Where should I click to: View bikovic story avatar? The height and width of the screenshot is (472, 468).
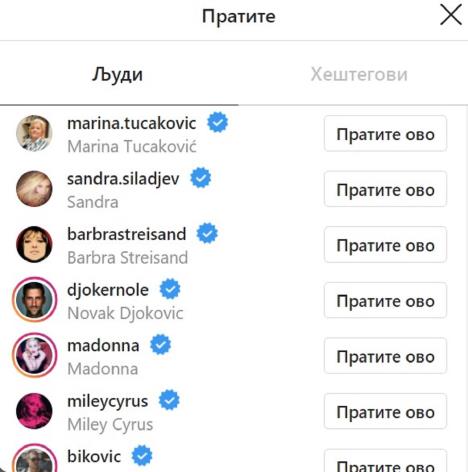tap(34, 459)
